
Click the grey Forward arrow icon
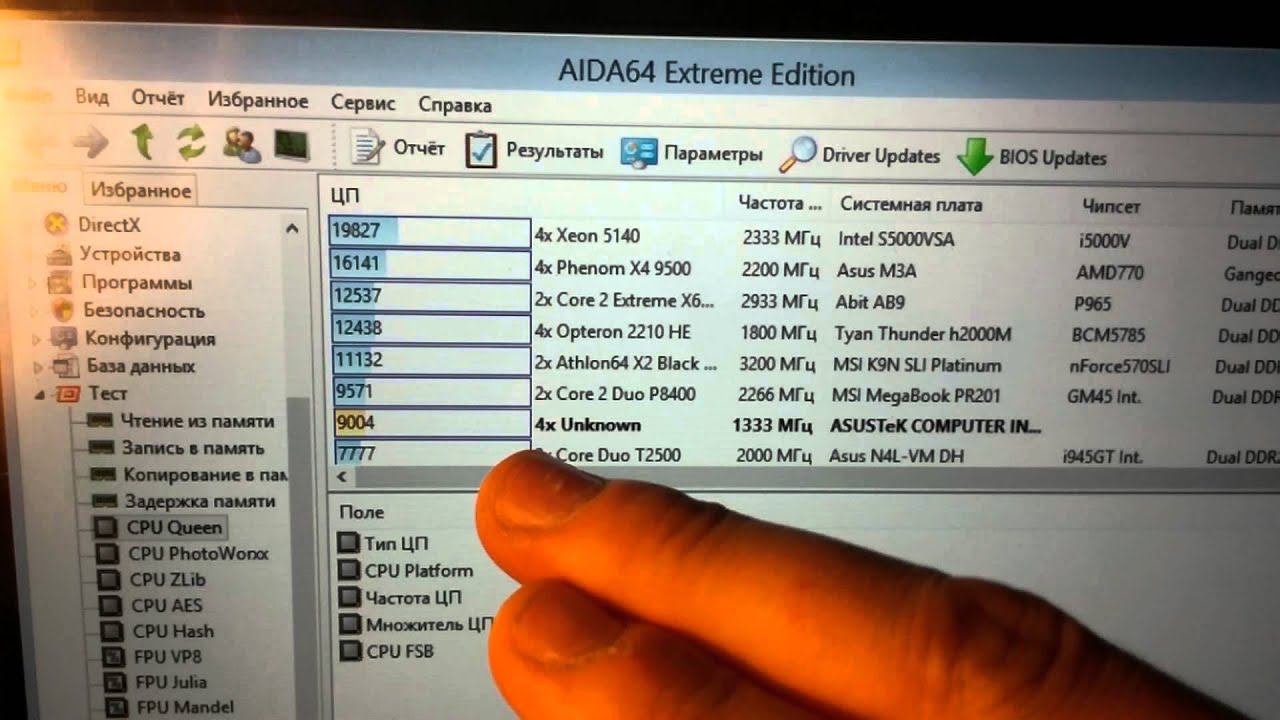click(90, 143)
